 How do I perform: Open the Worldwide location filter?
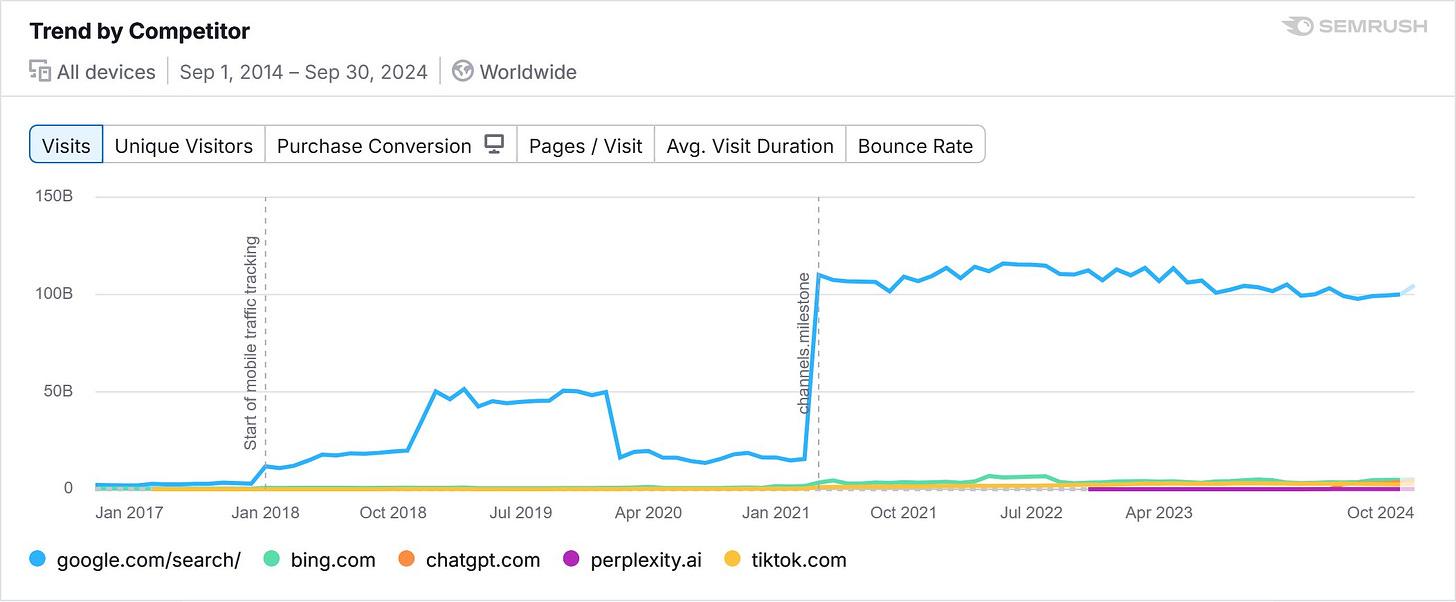click(x=528, y=72)
